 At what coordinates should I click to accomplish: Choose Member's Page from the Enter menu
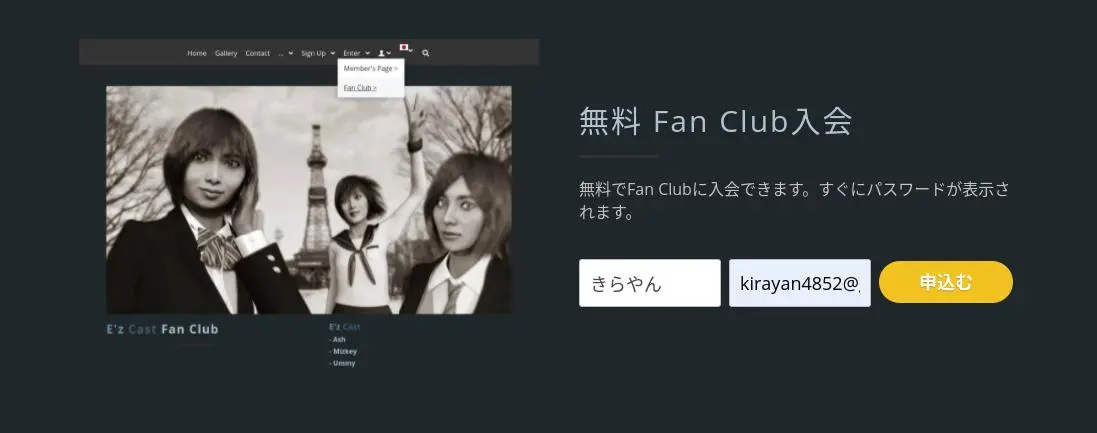(x=371, y=69)
